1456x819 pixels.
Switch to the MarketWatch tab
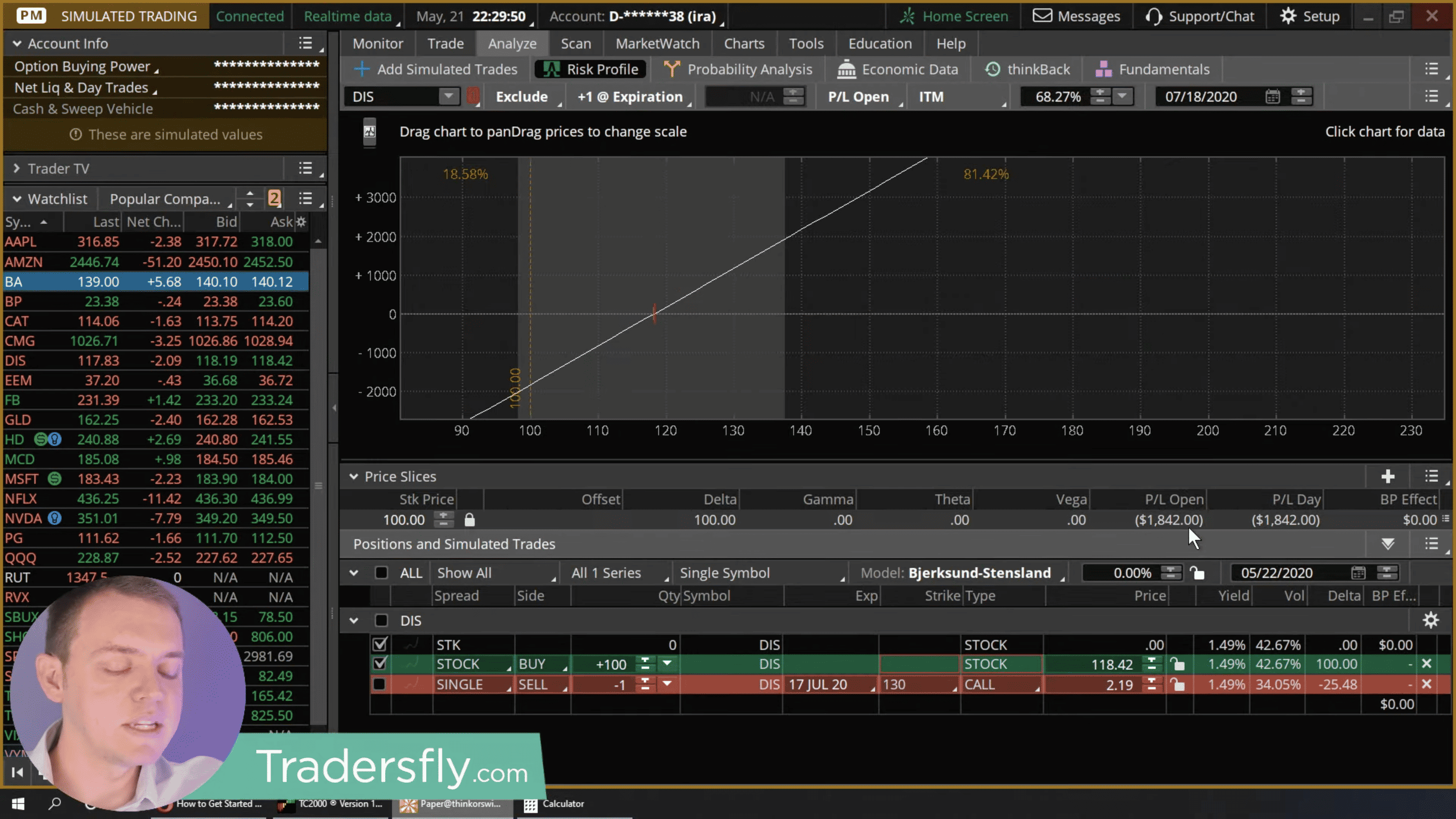pyautogui.click(x=657, y=43)
